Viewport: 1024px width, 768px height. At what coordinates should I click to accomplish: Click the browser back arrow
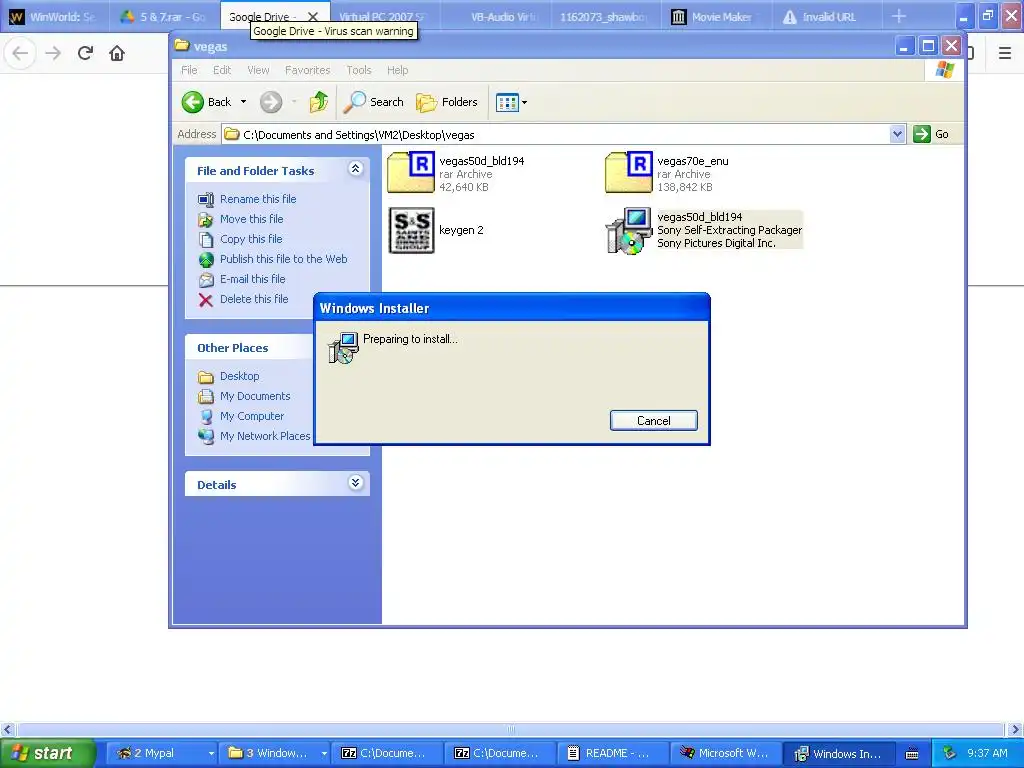pyautogui.click(x=20, y=53)
